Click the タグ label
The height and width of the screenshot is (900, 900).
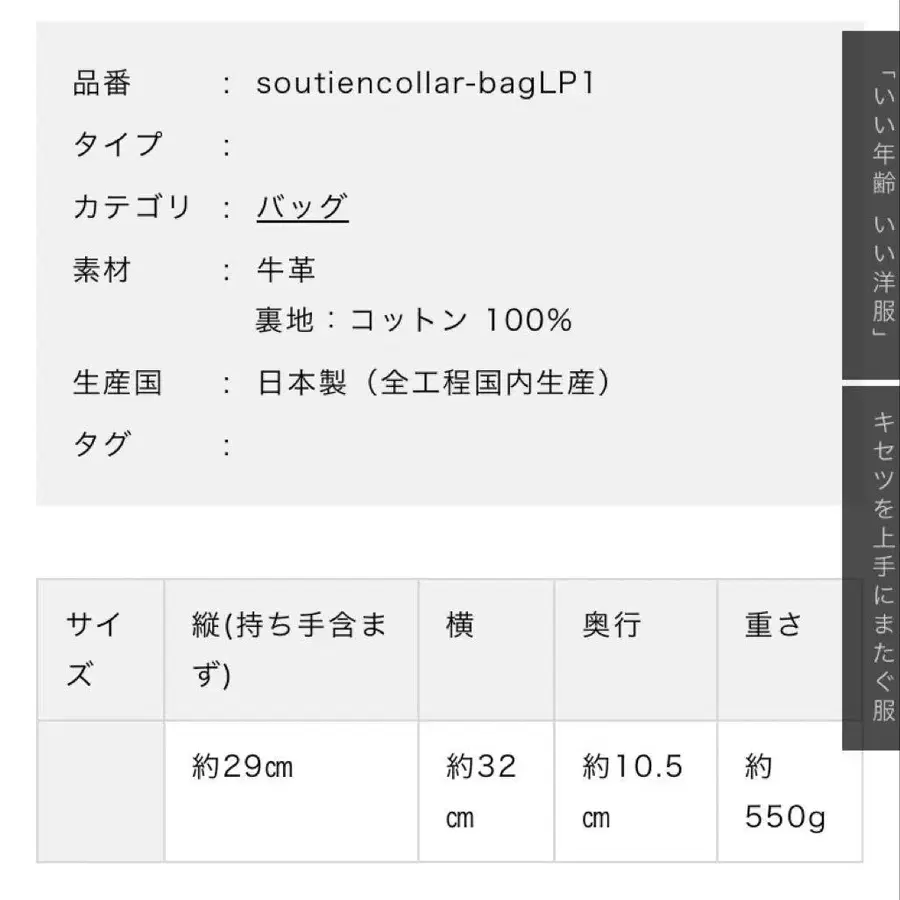[102, 444]
